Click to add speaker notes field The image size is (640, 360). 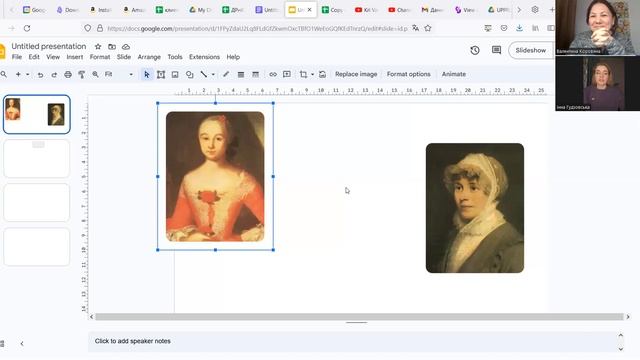[x=354, y=341]
